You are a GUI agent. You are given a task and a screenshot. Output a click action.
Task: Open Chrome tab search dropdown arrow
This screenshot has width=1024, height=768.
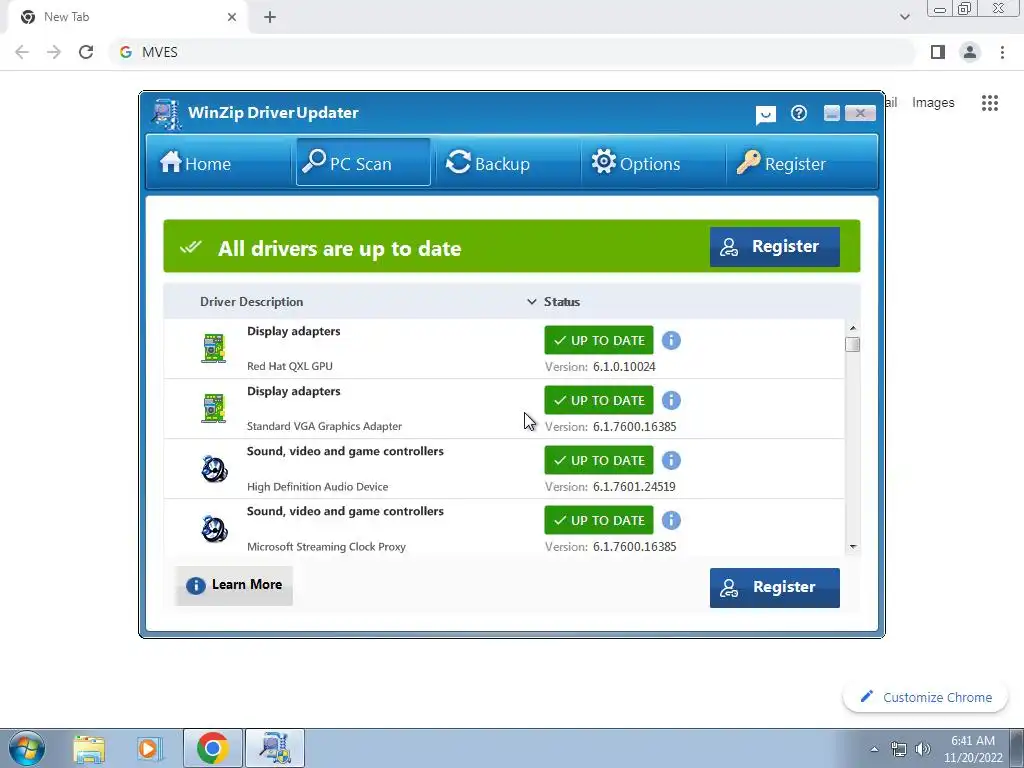[x=904, y=17]
